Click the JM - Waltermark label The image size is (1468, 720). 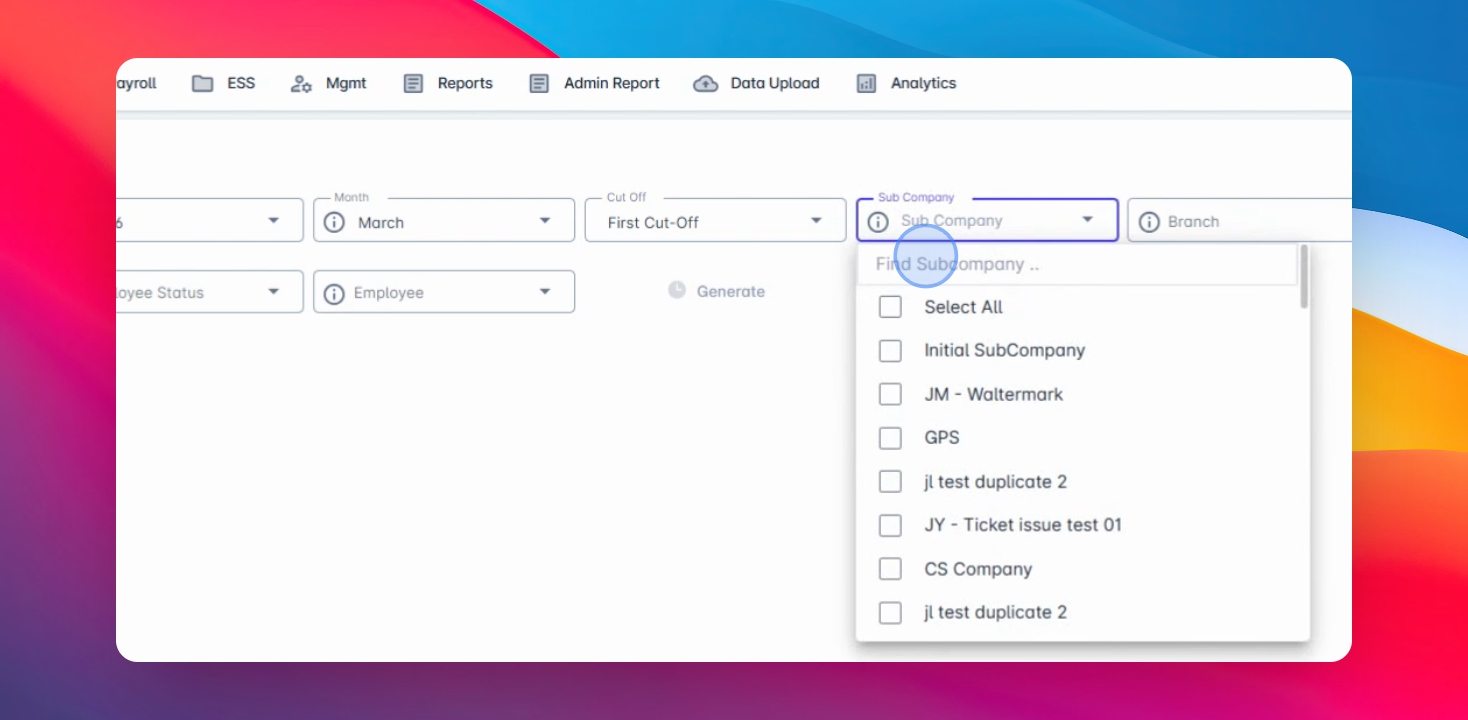[993, 395]
